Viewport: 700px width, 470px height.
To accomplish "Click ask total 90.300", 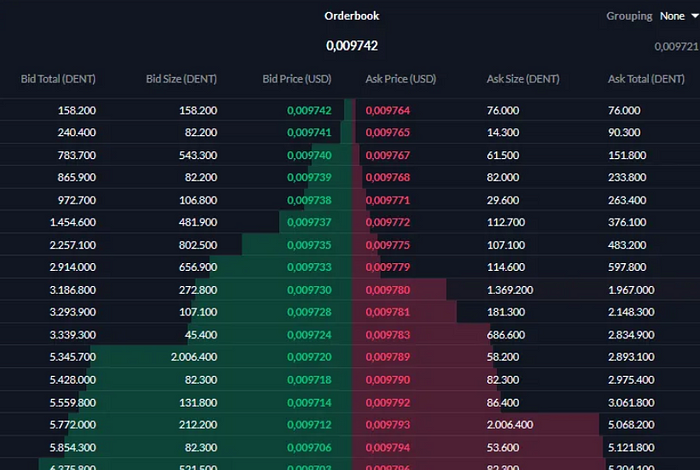I will 624,133.
